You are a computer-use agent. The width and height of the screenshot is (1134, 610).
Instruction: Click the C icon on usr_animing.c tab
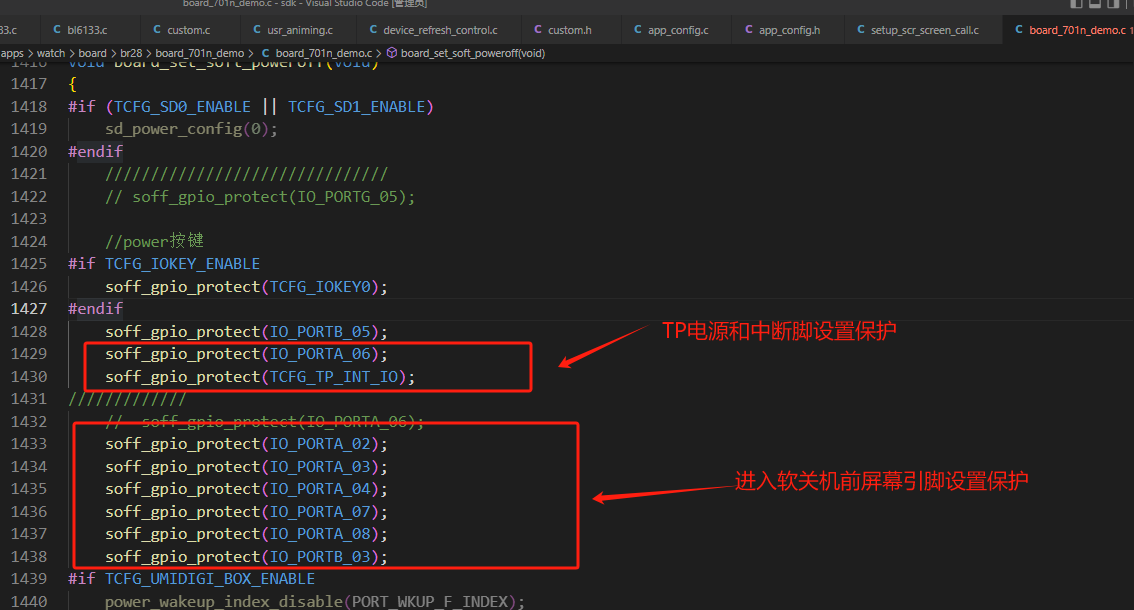(x=257, y=30)
